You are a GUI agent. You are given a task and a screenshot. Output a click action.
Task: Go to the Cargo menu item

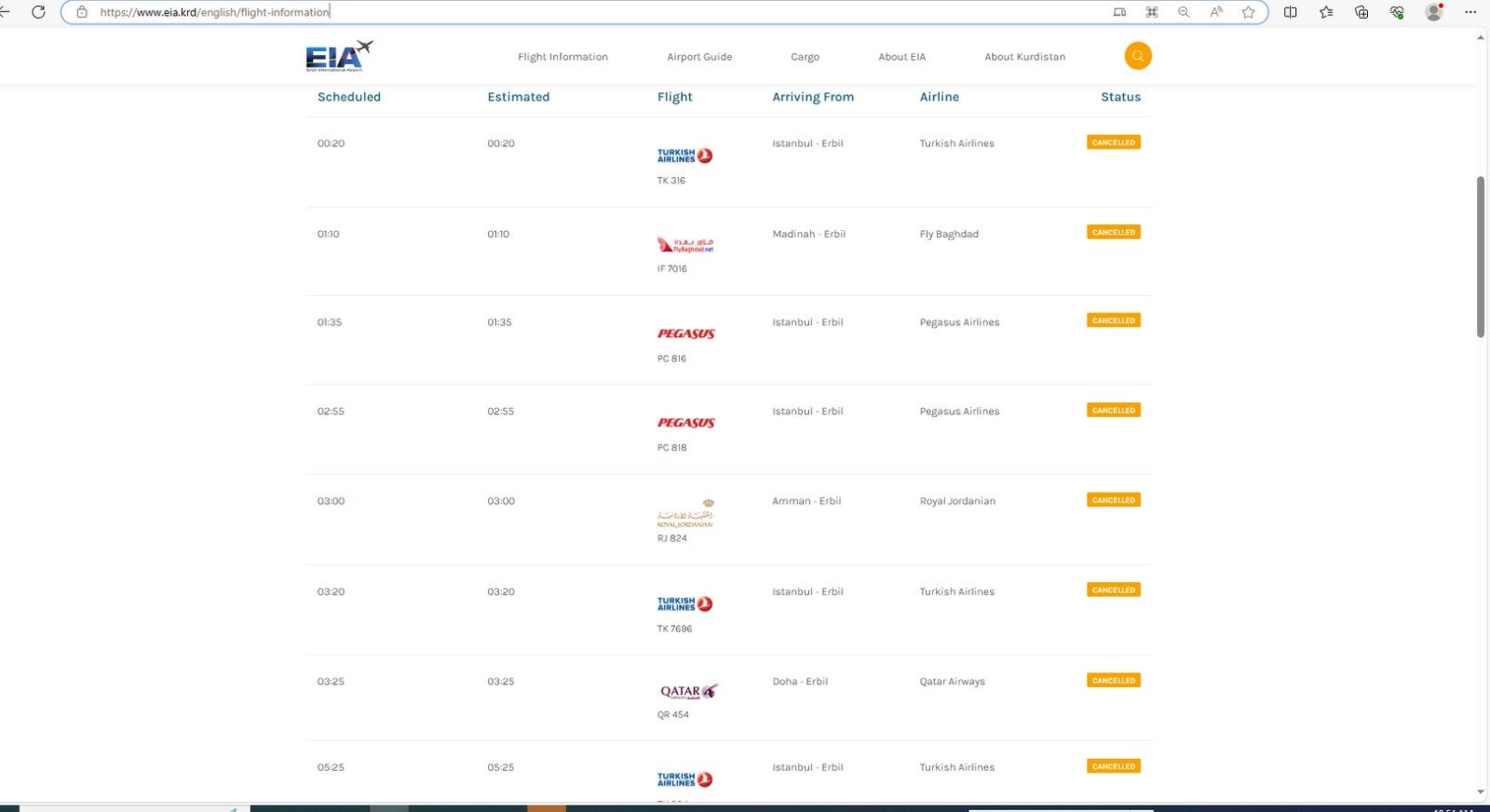[805, 57]
